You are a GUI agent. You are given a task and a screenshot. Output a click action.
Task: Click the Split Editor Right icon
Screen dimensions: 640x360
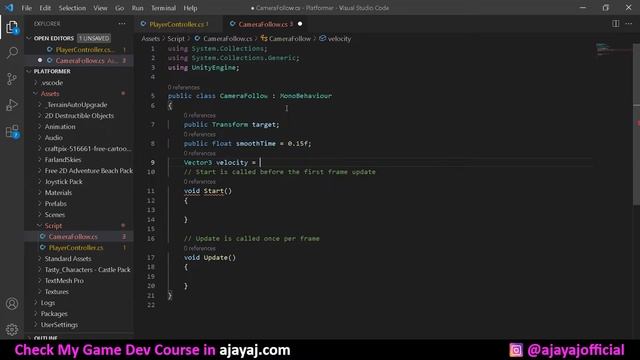tap(616, 24)
